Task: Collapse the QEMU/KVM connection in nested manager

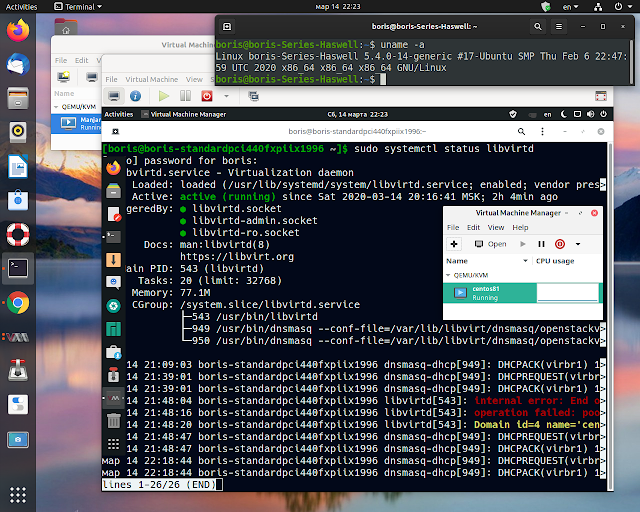Action: tap(448, 275)
